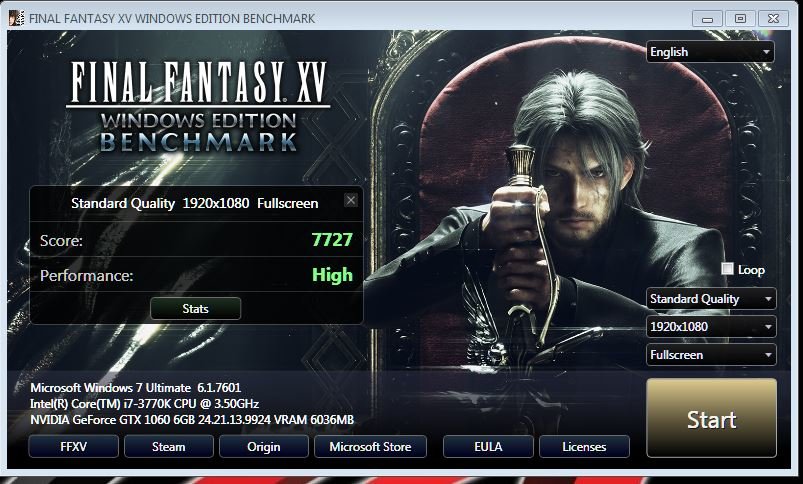
Task: Maximize the benchmark window
Action: pyautogui.click(x=740, y=19)
